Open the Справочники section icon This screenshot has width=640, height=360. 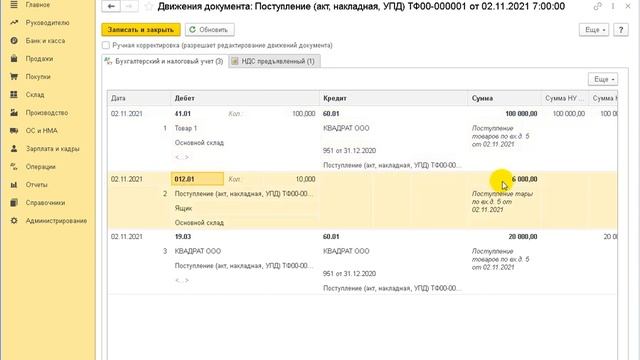tap(14, 203)
